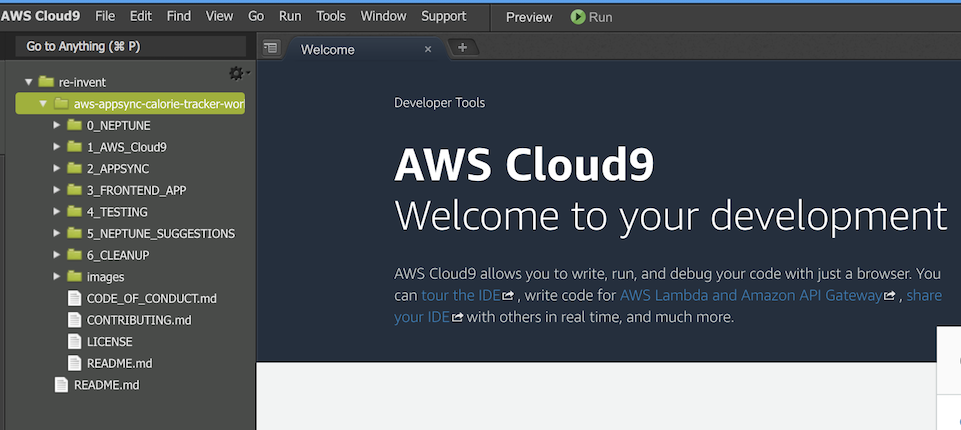Expand the 5_NEPTUNE_SUGGESTIONS folder arrow
This screenshot has height=430, width=961.
point(57,233)
